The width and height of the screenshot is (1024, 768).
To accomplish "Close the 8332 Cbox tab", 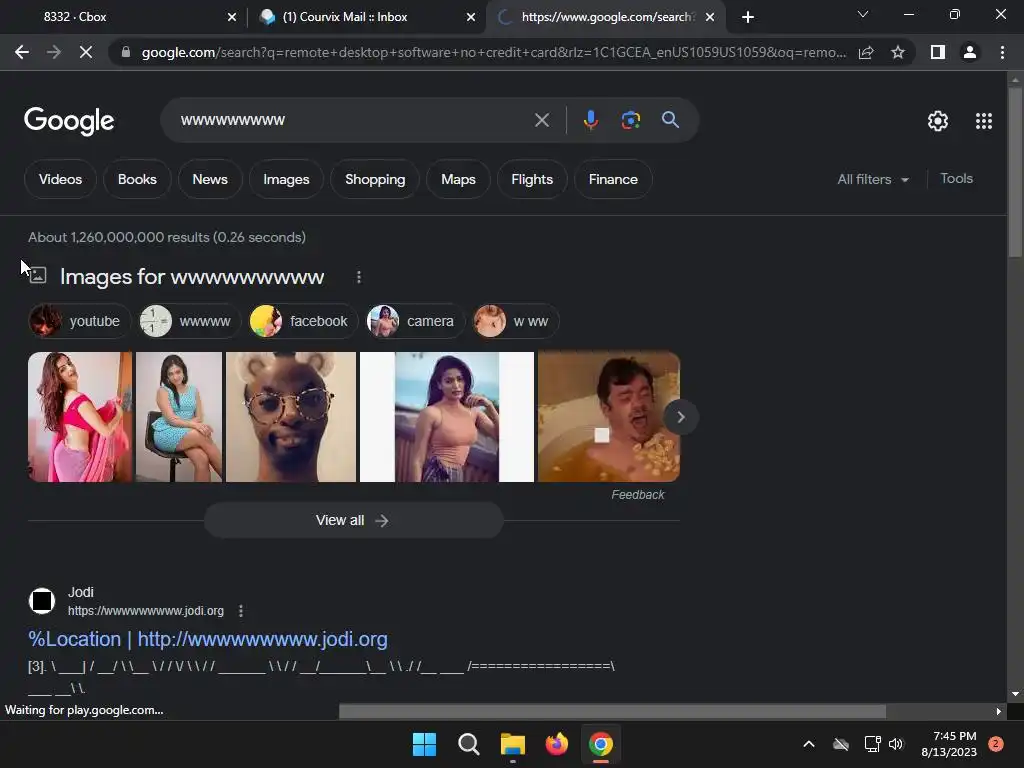I will (232, 17).
